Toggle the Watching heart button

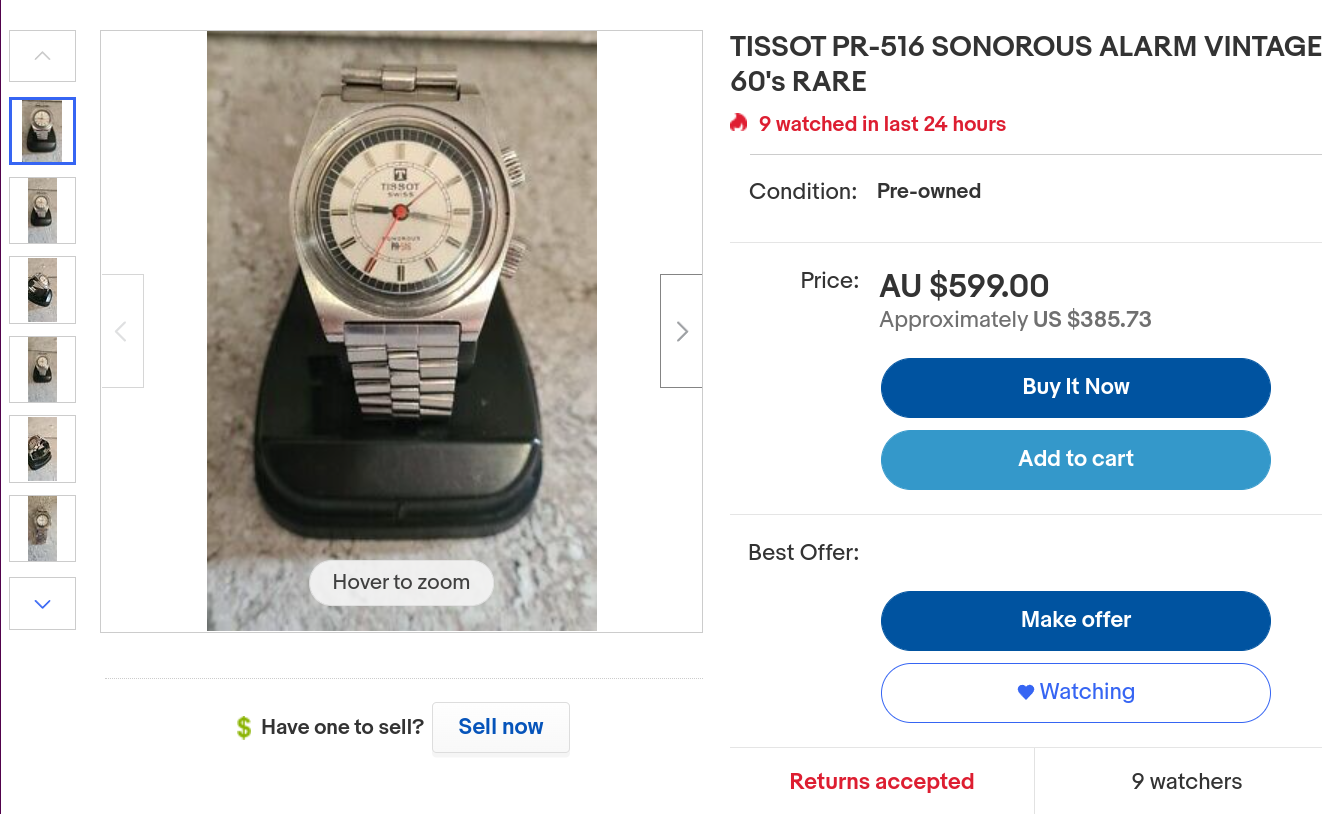(1075, 692)
